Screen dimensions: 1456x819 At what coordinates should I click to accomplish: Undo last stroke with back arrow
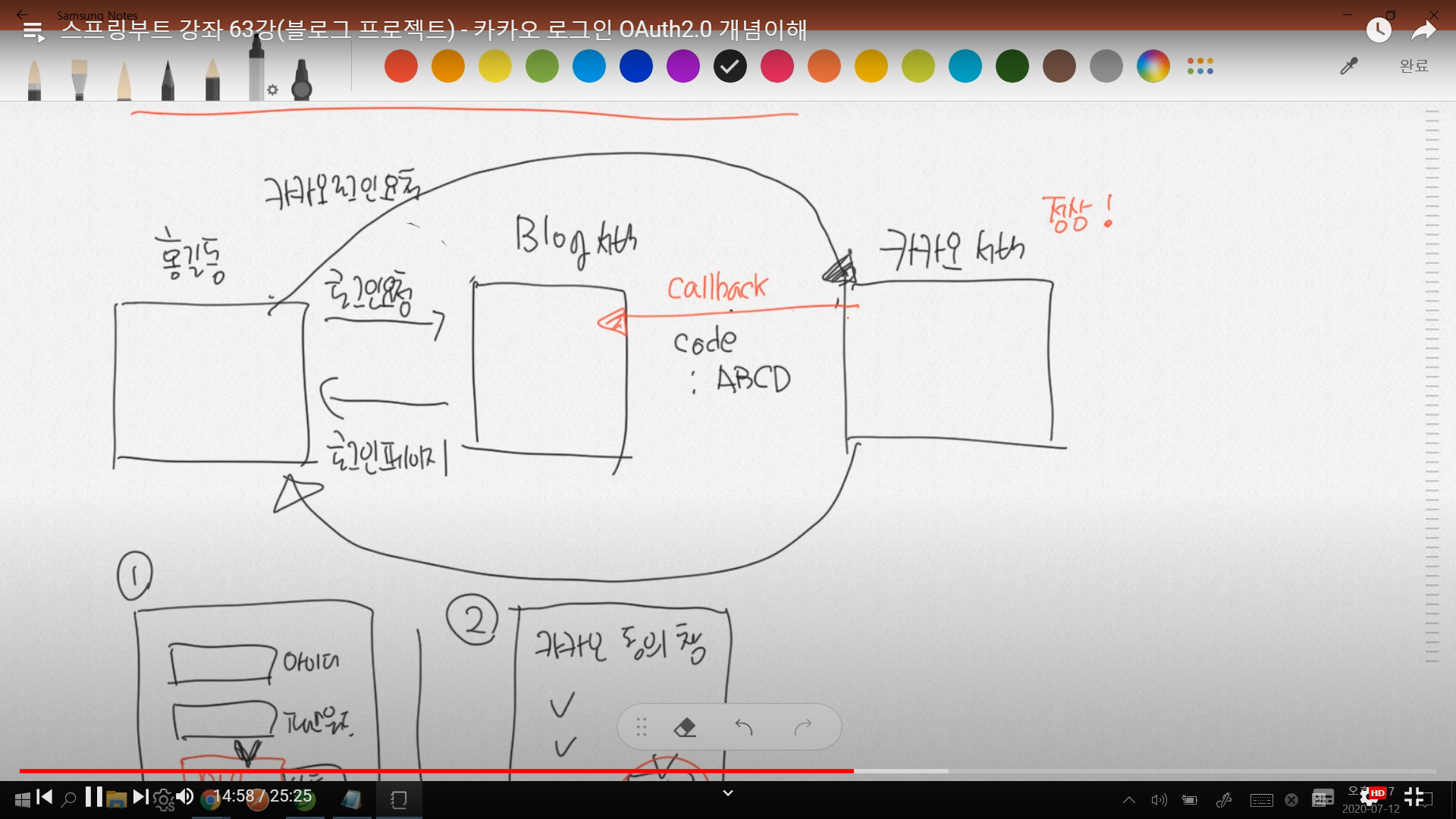744,728
